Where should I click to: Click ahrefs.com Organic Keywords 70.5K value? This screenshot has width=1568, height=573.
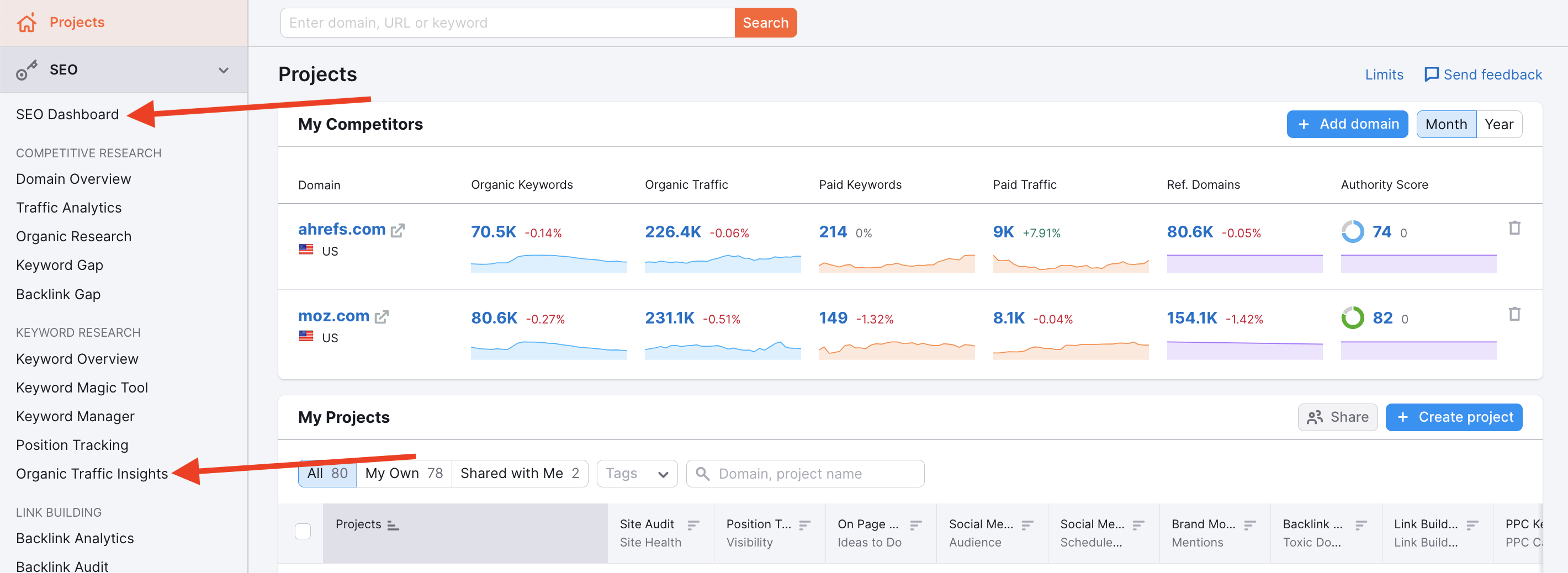tap(494, 232)
